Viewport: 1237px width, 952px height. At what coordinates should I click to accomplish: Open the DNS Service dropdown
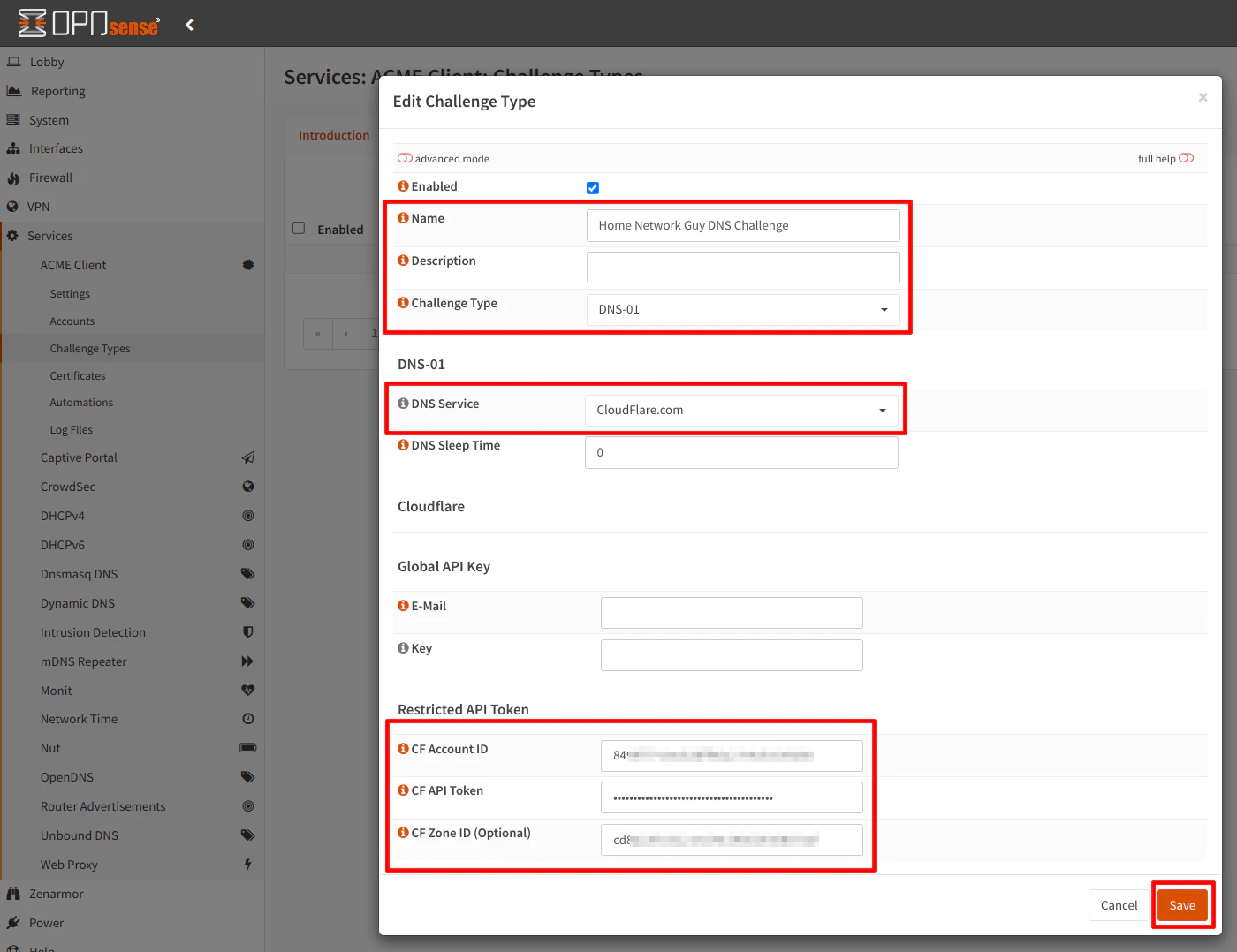(x=741, y=411)
